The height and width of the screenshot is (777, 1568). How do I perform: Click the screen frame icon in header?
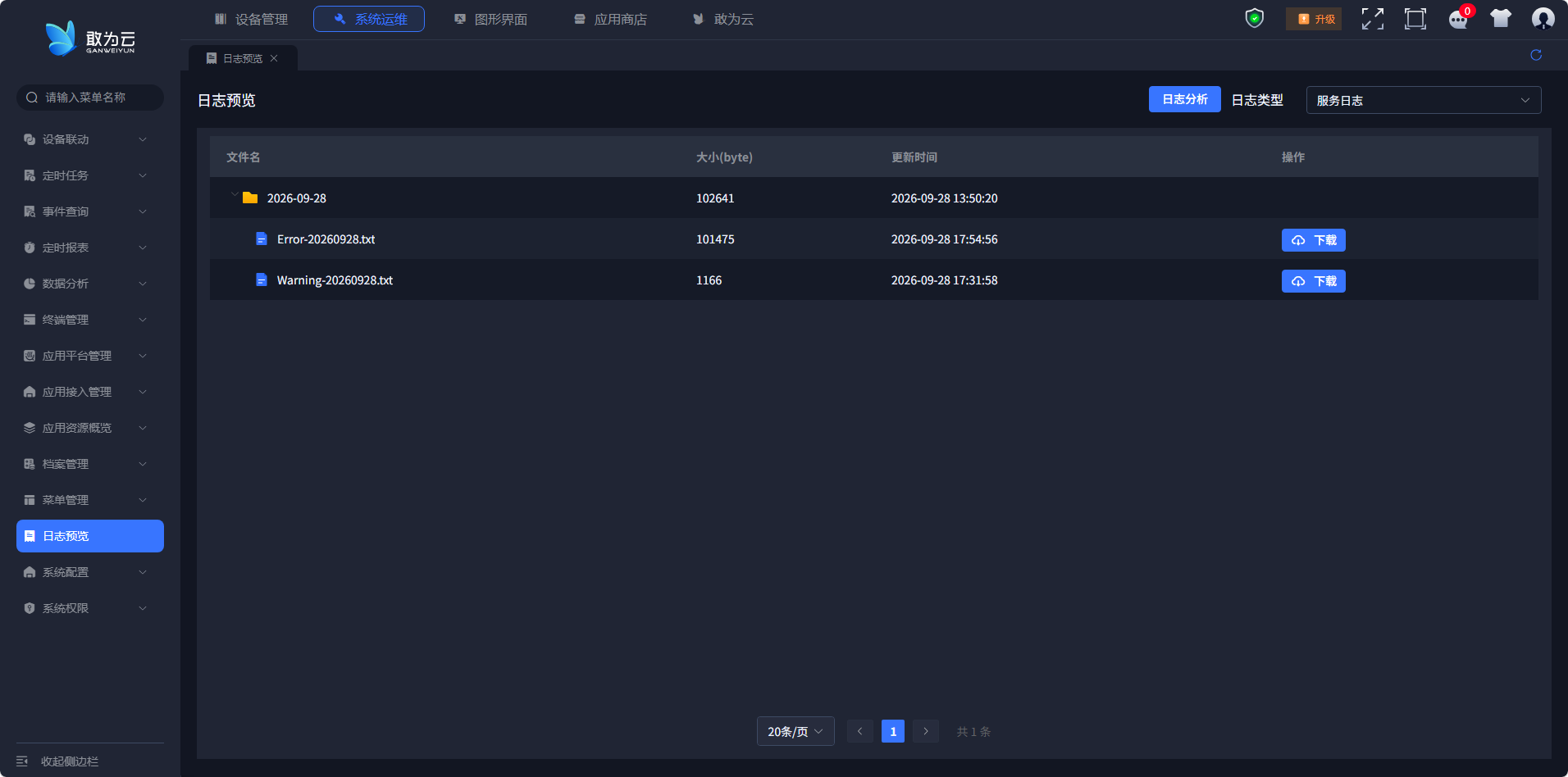pyautogui.click(x=1415, y=19)
